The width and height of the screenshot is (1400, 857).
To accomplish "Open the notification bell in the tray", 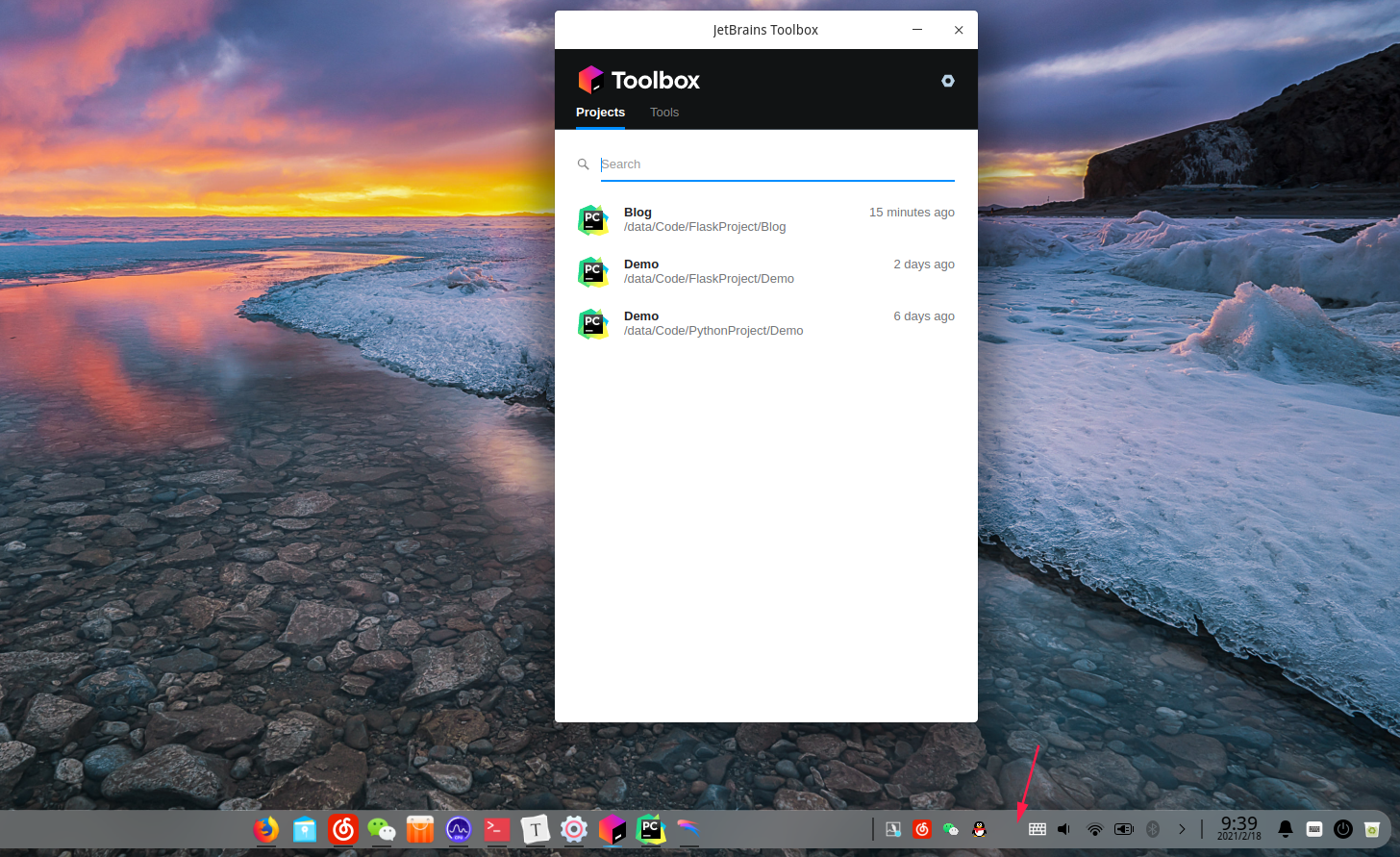I will tap(1285, 829).
